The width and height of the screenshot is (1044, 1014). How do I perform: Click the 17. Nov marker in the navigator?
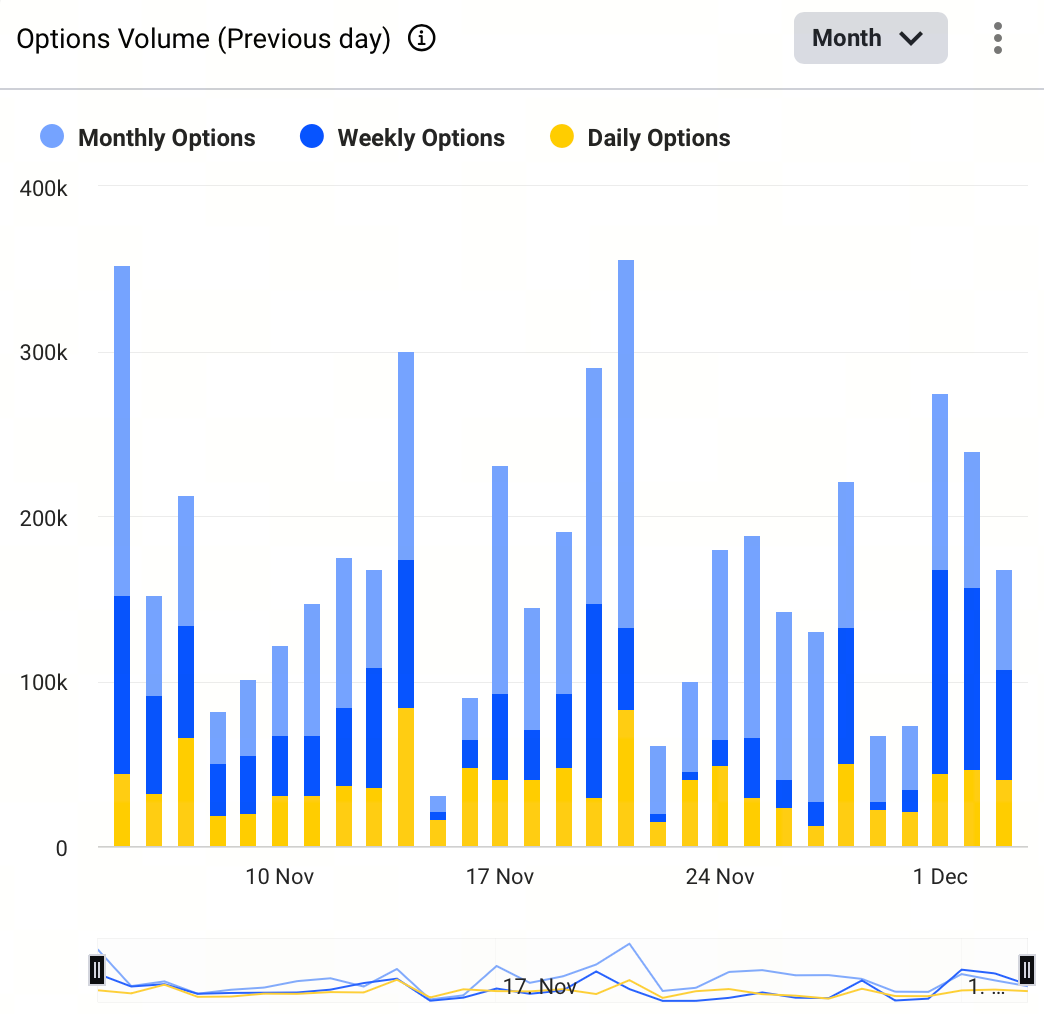click(x=540, y=987)
